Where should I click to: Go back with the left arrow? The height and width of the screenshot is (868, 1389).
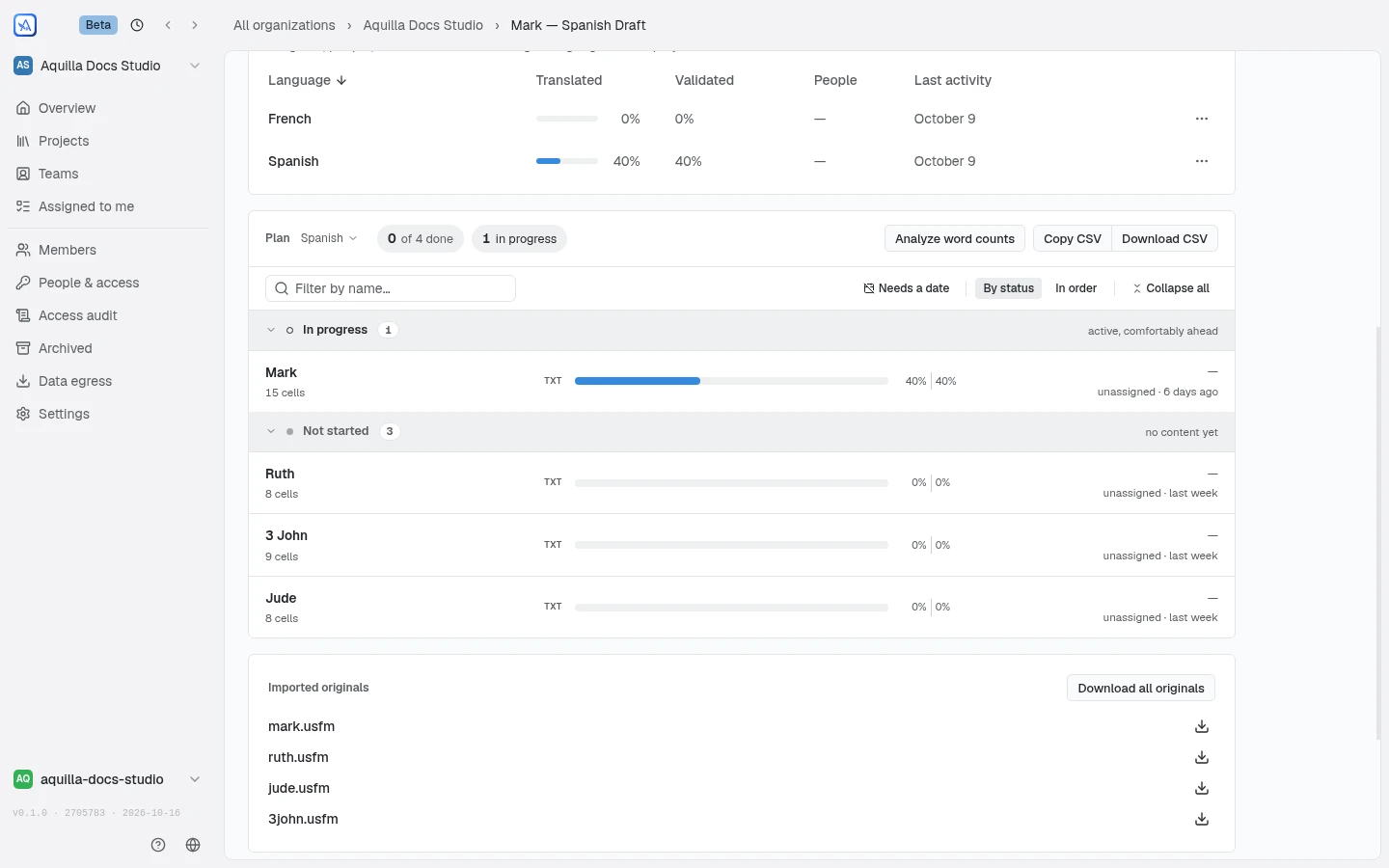[168, 25]
